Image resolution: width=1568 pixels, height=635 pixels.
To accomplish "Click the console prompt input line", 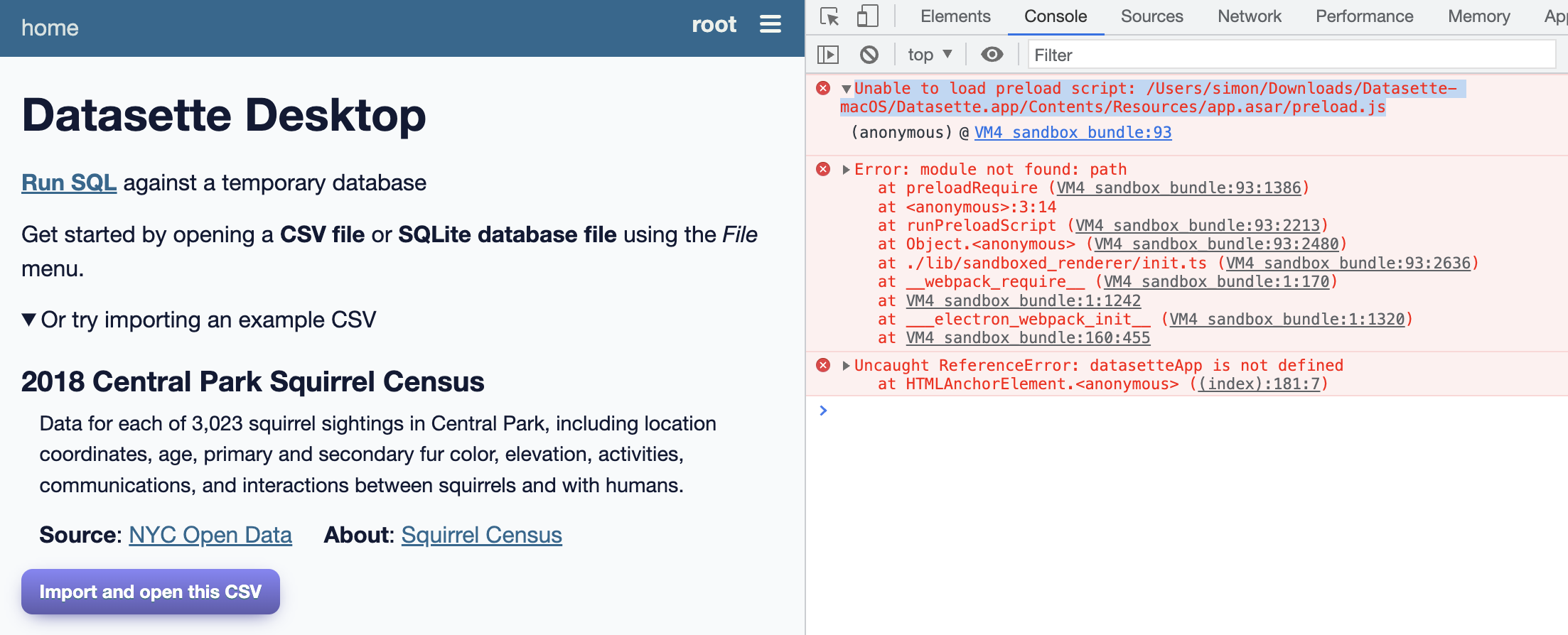I will point(1194,411).
